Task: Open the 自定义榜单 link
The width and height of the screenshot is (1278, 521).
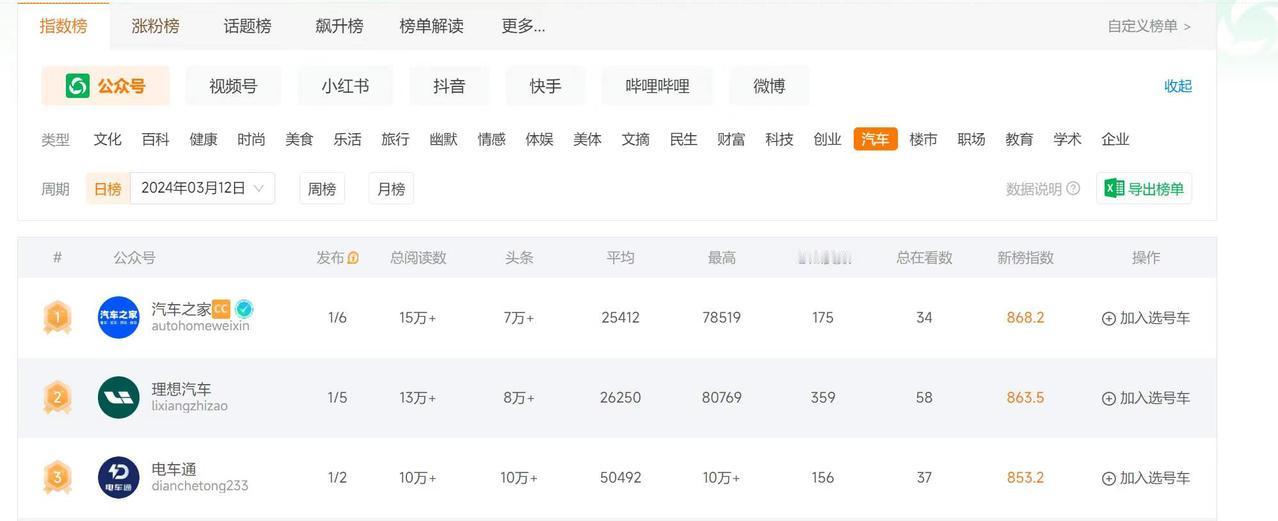Action: pos(1149,26)
